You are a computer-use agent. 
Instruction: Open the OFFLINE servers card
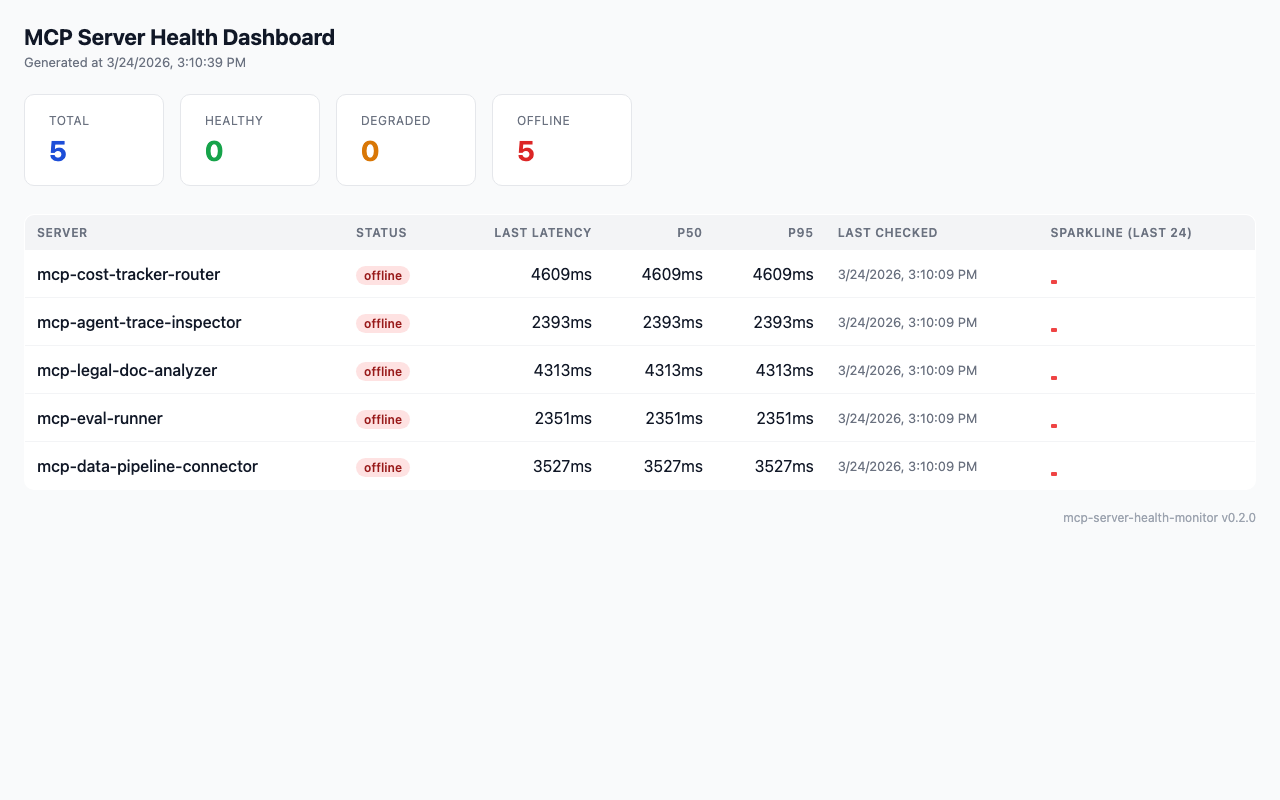click(561, 140)
